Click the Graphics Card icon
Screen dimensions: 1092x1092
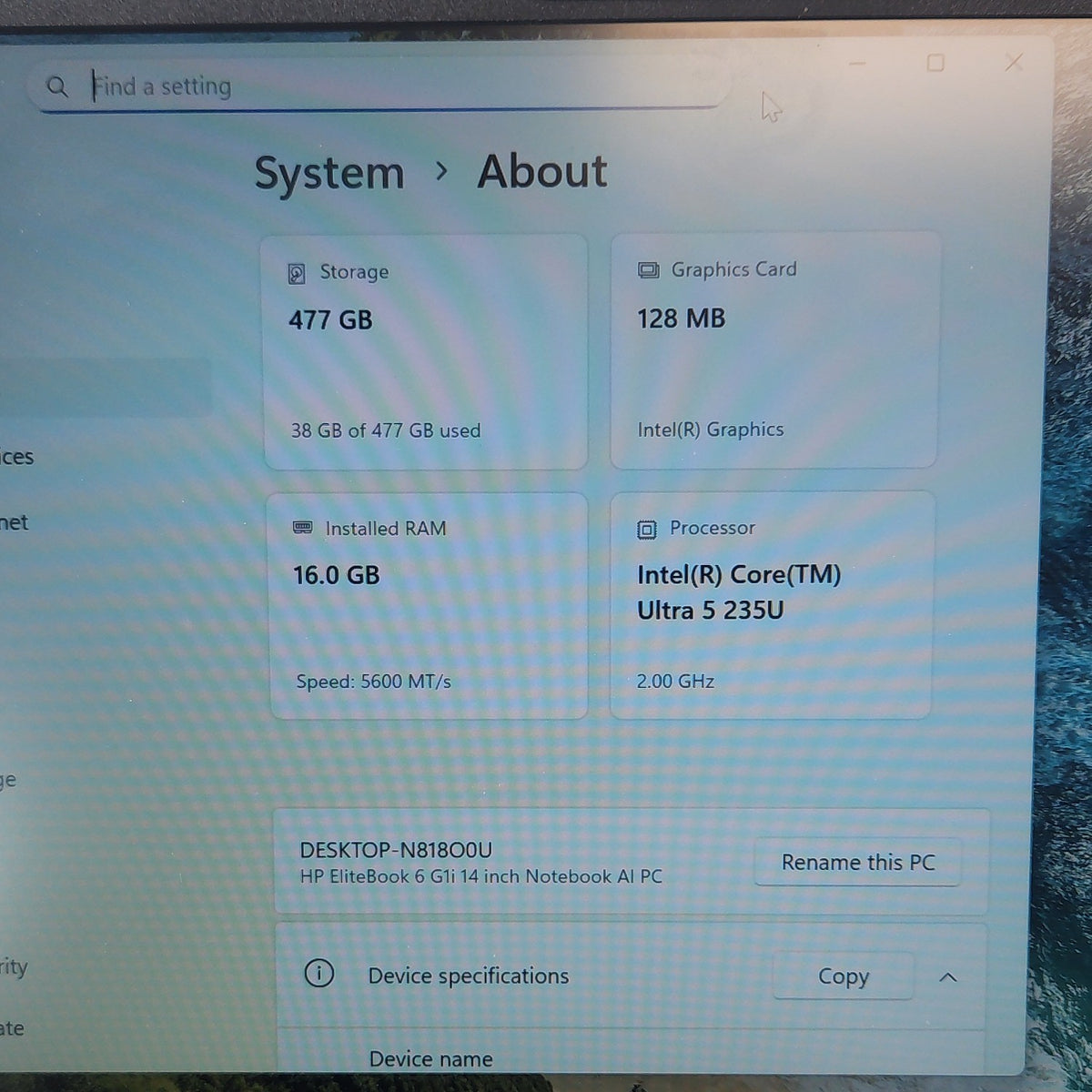coord(648,270)
